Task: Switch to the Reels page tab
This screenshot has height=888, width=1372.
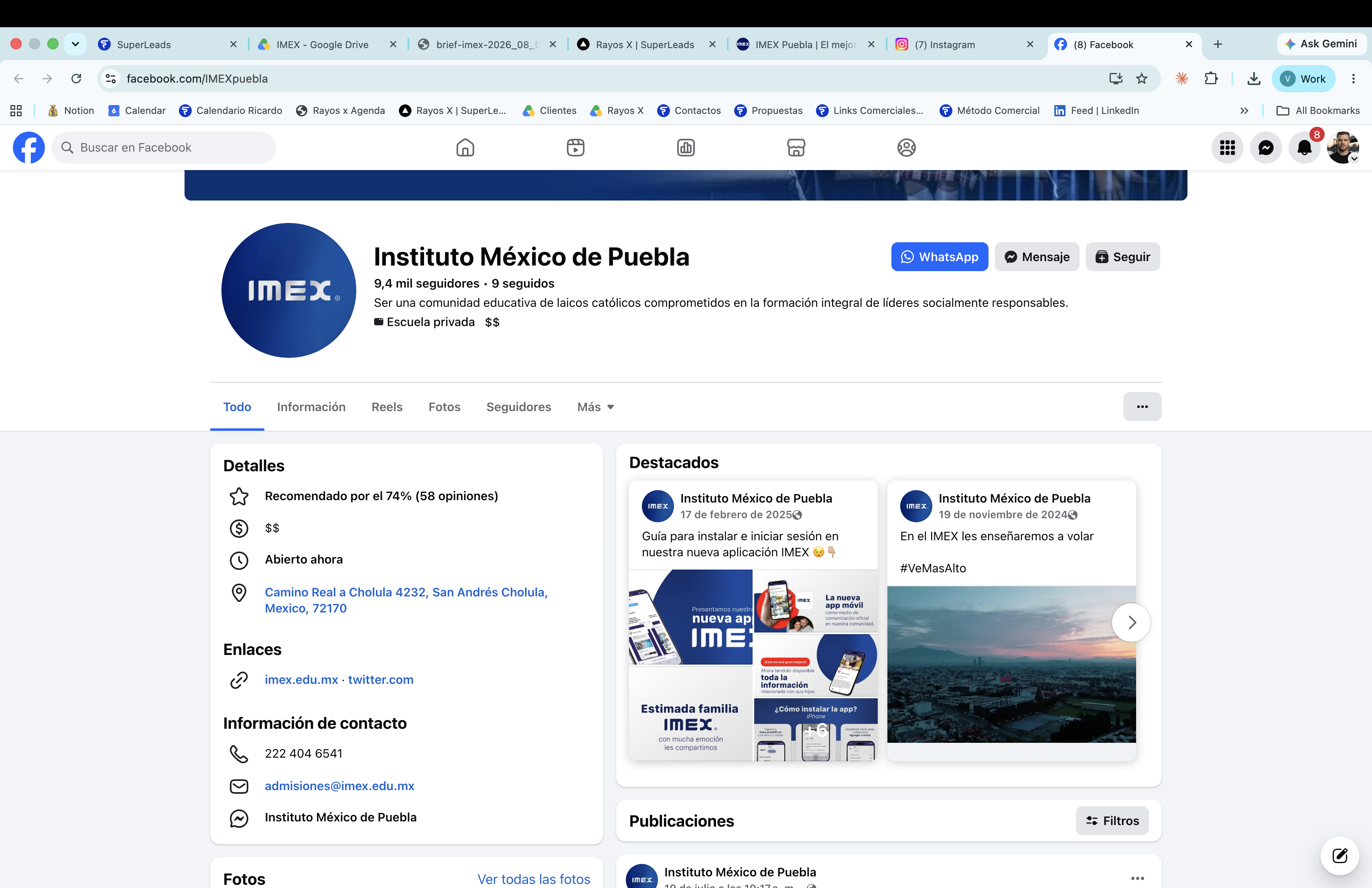Action: coord(387,407)
